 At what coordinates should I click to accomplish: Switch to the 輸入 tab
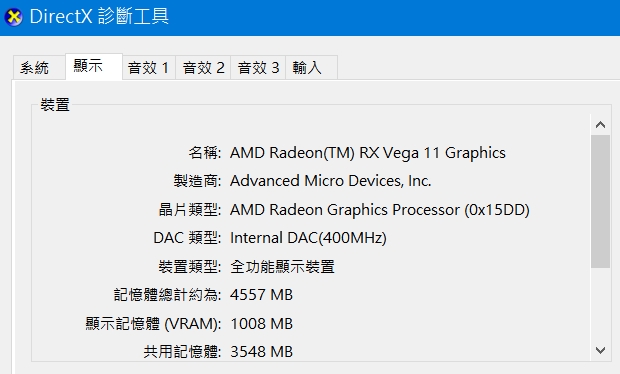pyautogui.click(x=311, y=68)
